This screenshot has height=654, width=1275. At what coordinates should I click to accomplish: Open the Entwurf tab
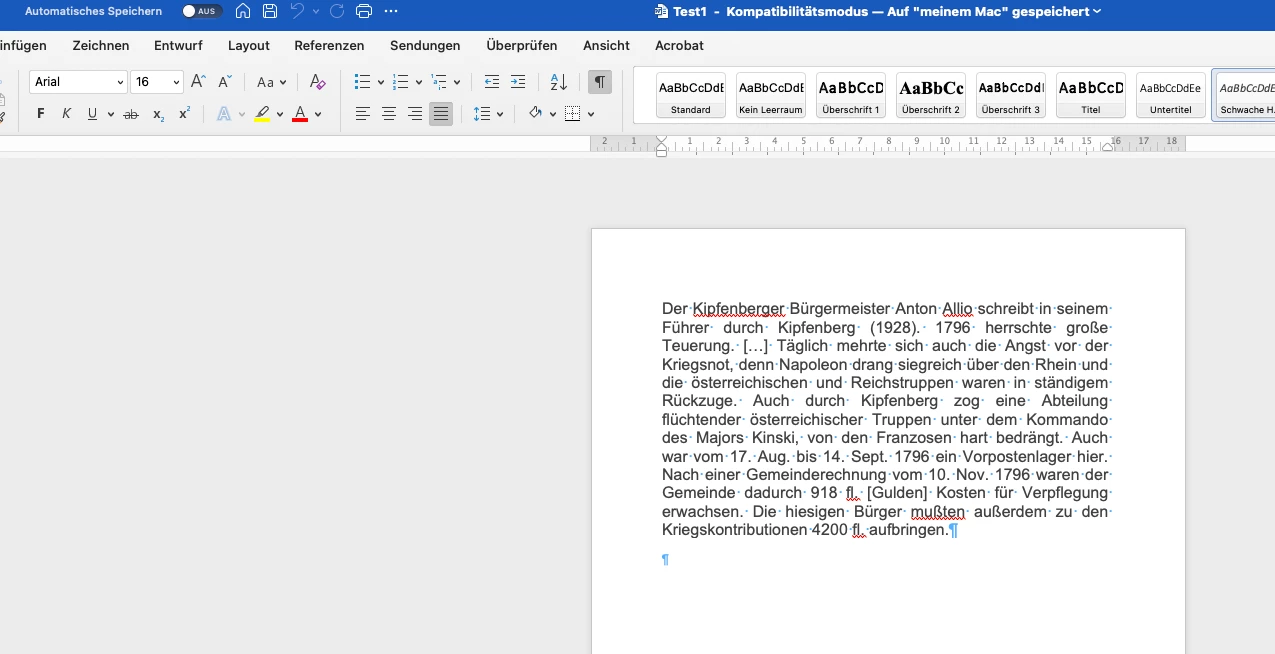(x=178, y=45)
